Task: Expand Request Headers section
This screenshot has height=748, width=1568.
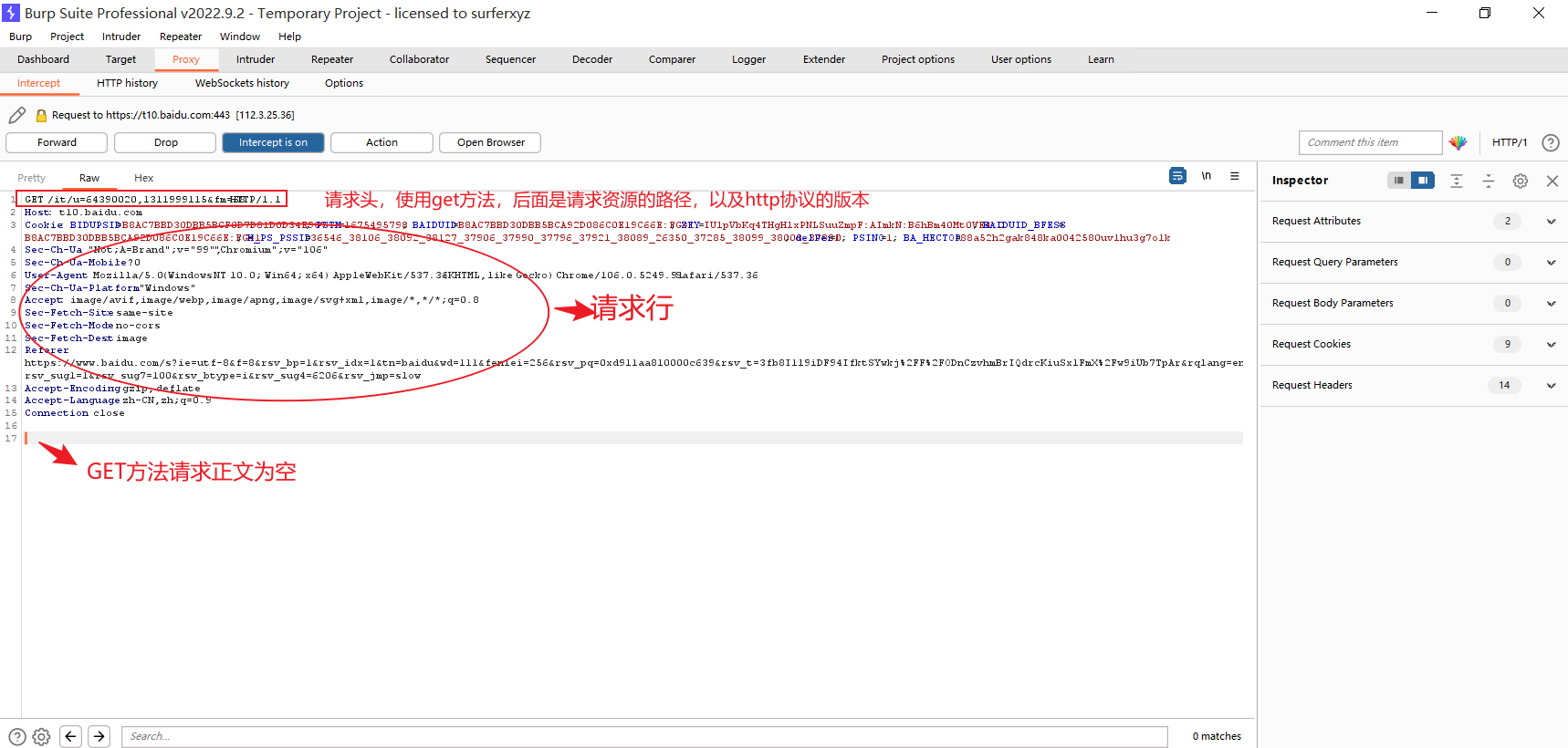Action: [1551, 386]
